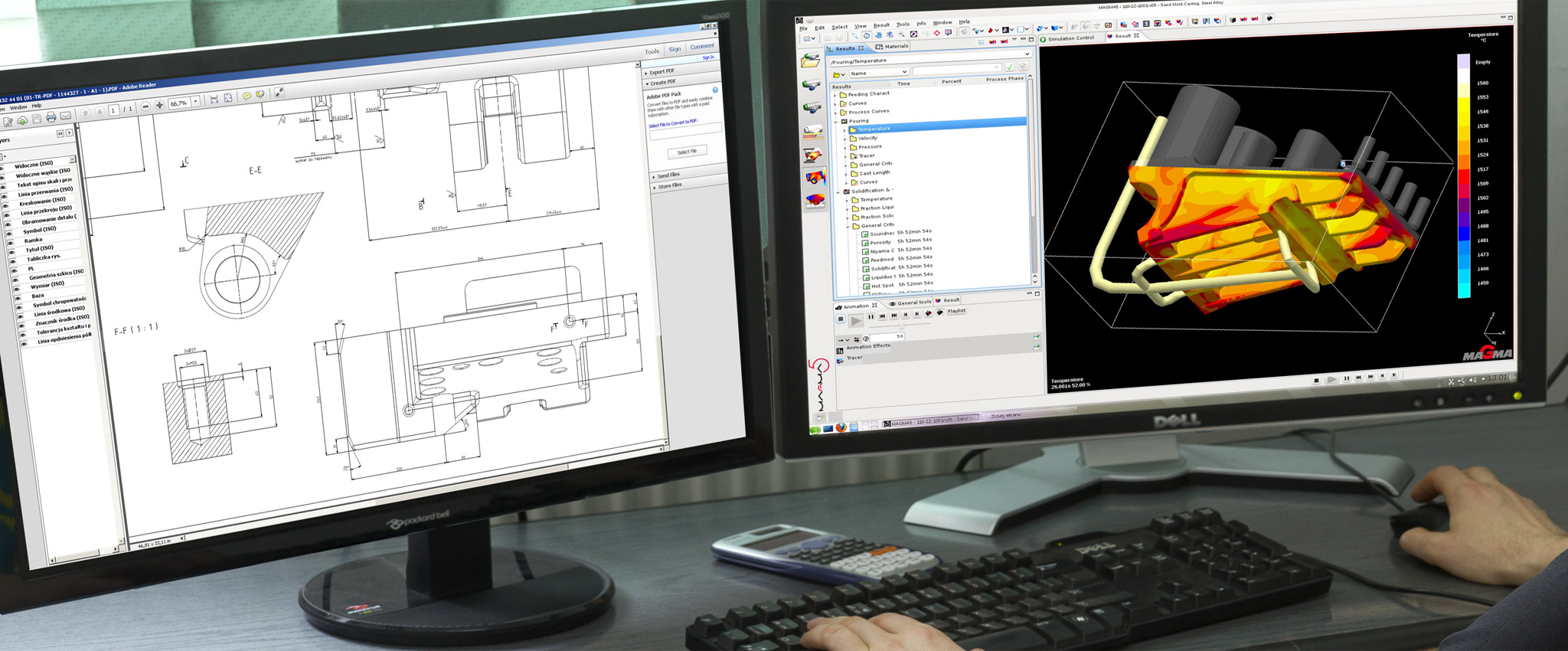
Task: Click the highlight text icon in Adobe Reader
Action: coord(260,94)
